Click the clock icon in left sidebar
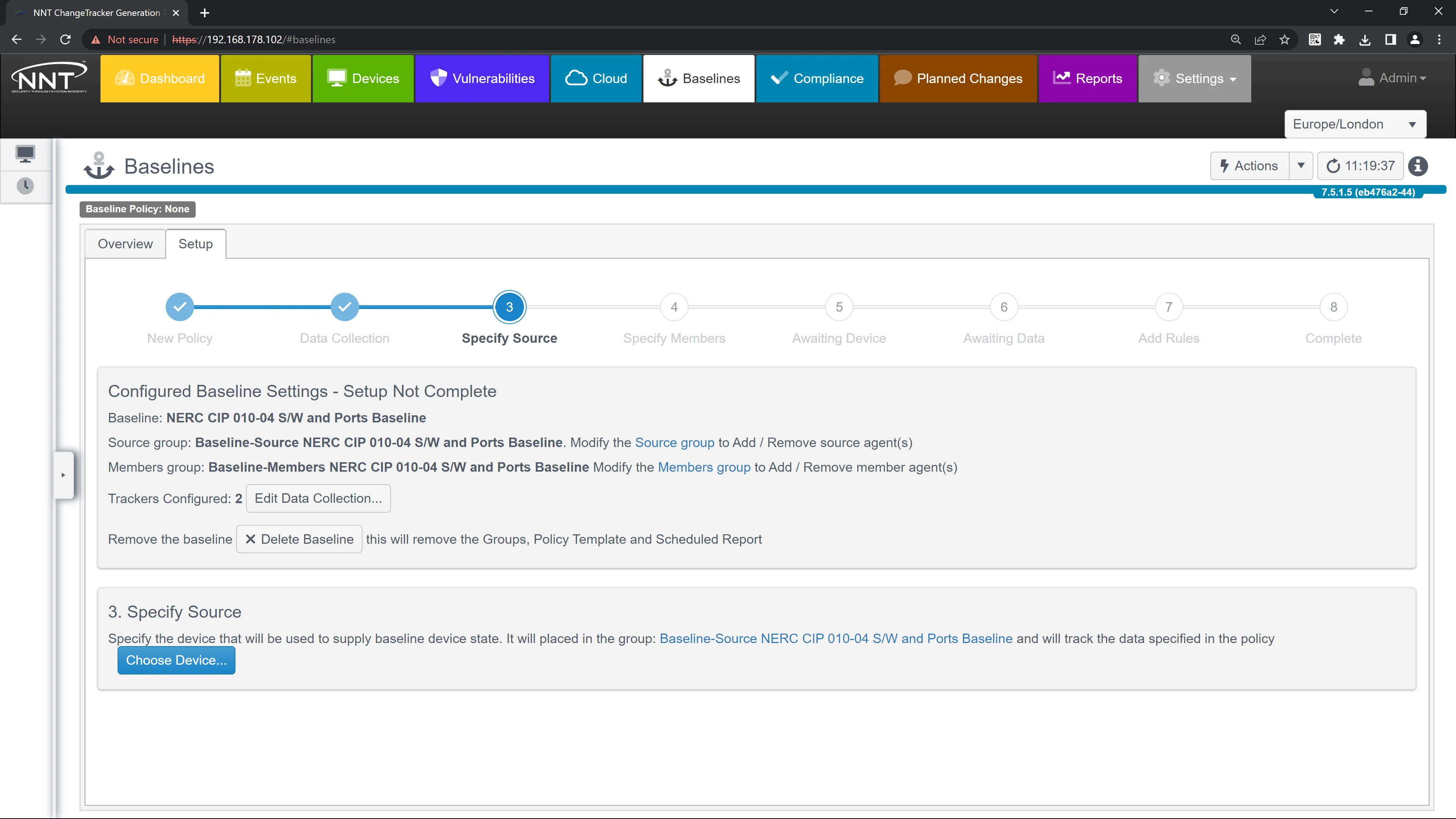 pos(25,186)
